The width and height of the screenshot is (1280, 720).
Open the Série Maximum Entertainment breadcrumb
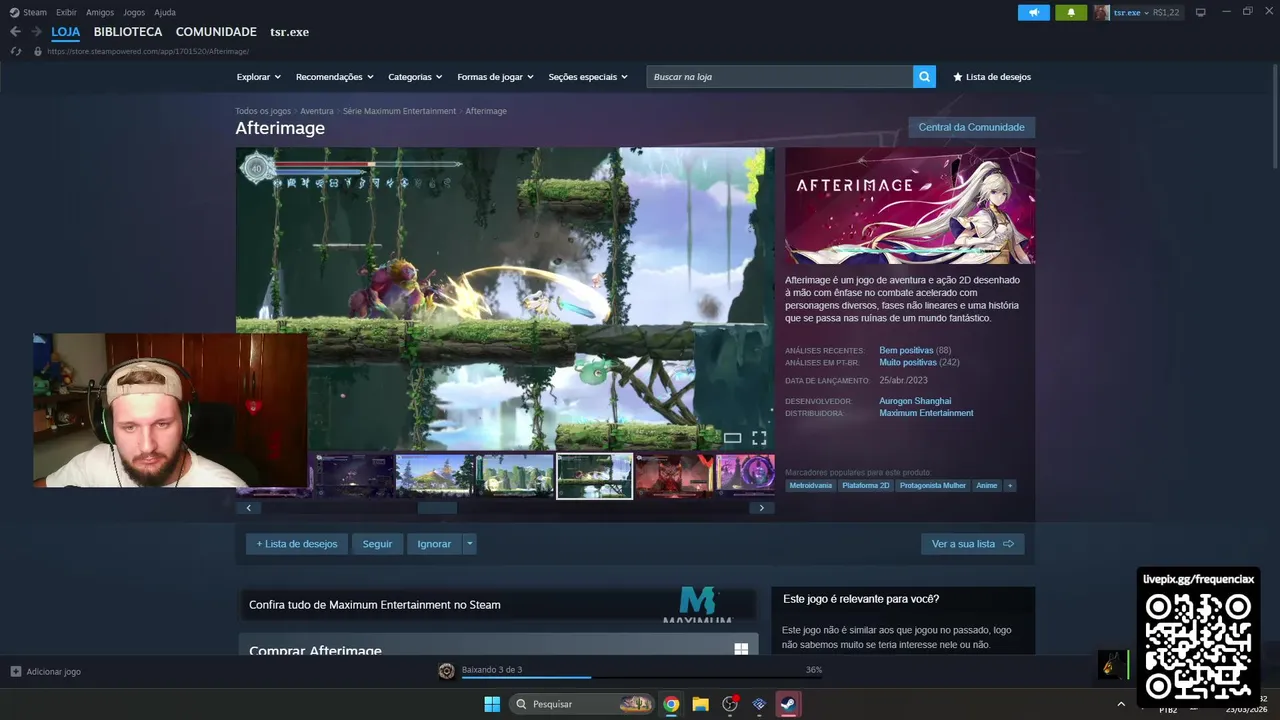[x=399, y=111]
